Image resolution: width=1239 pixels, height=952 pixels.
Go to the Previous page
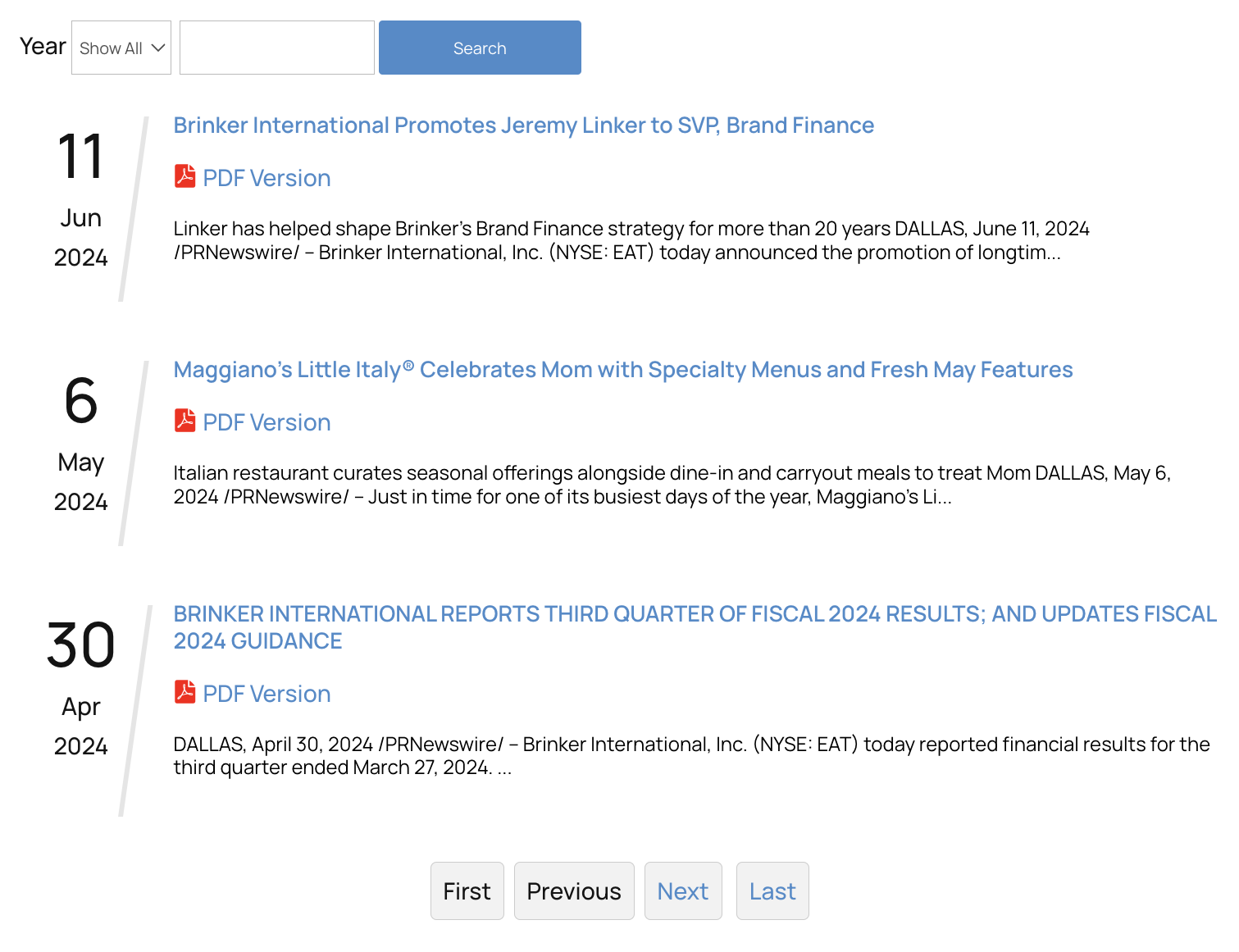coord(573,891)
